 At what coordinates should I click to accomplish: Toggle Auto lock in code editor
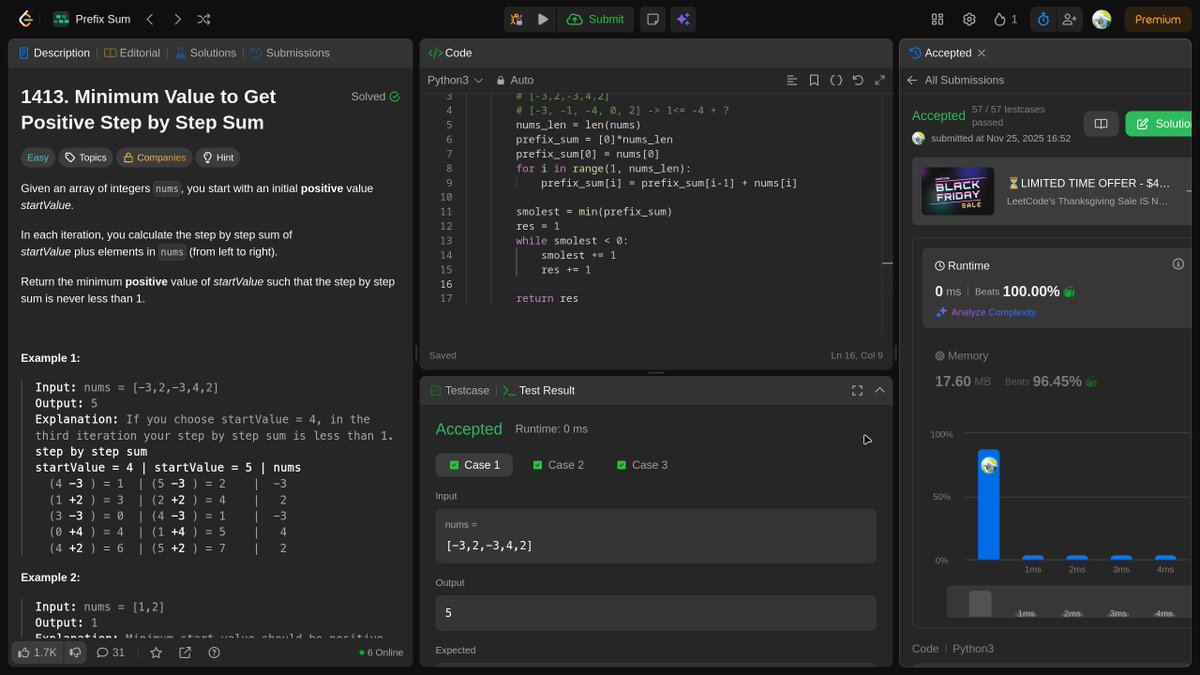pyautogui.click(x=515, y=80)
